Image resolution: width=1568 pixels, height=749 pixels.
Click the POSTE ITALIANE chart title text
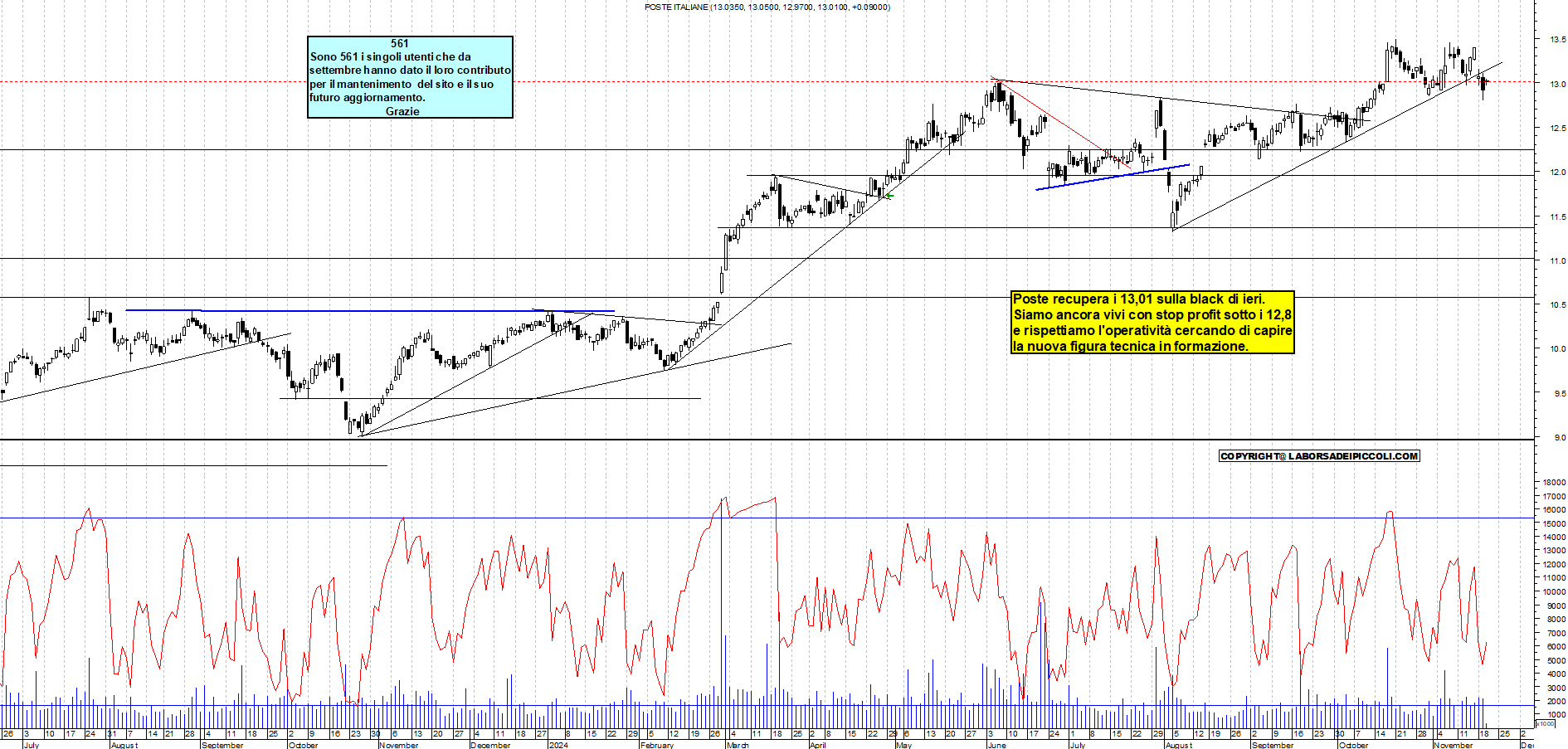pos(767,7)
